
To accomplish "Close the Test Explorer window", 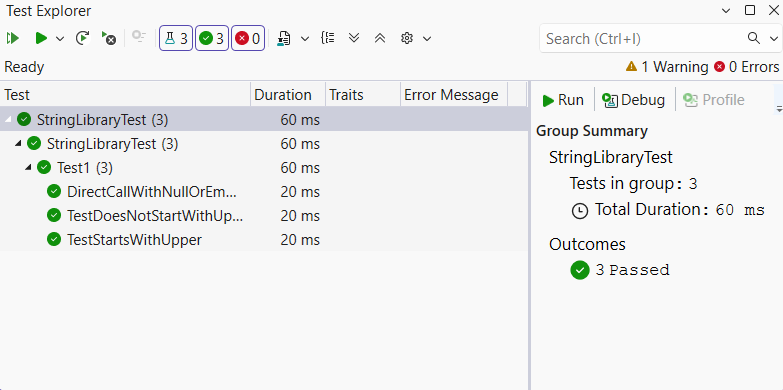I will pos(774,10).
